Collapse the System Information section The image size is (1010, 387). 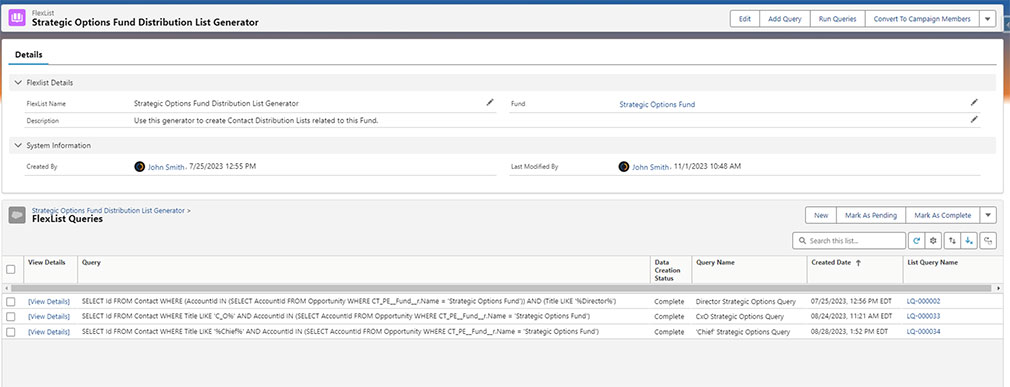(18, 146)
